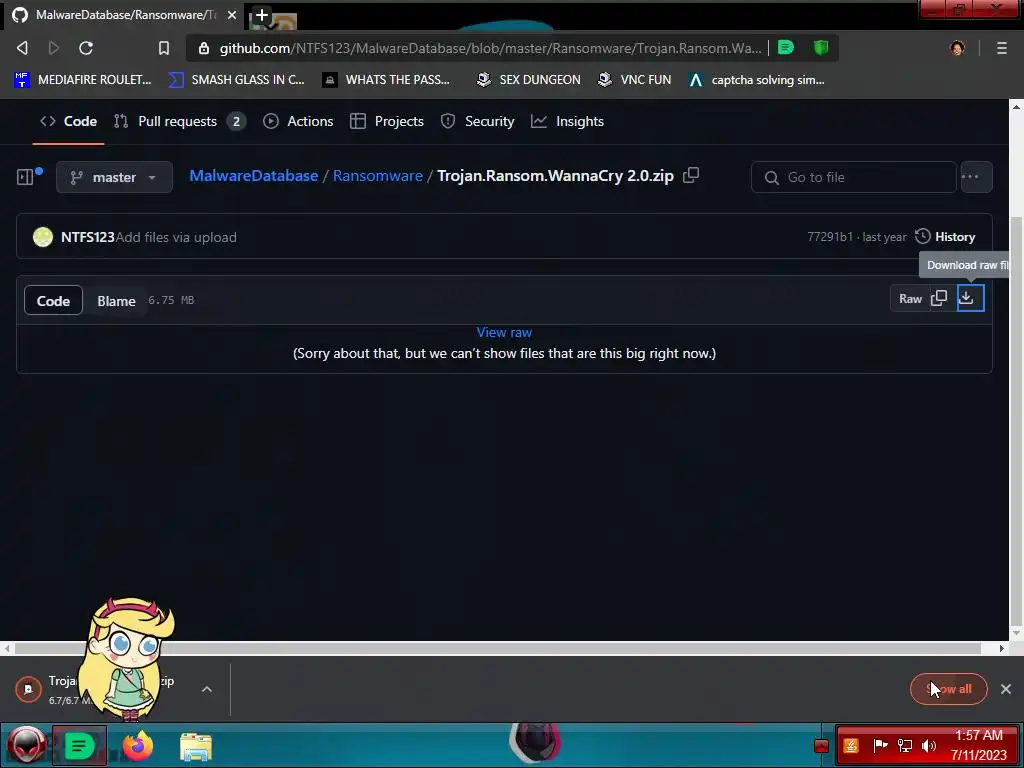1024x768 pixels.
Task: Close the downloads bar
Action: (1006, 689)
